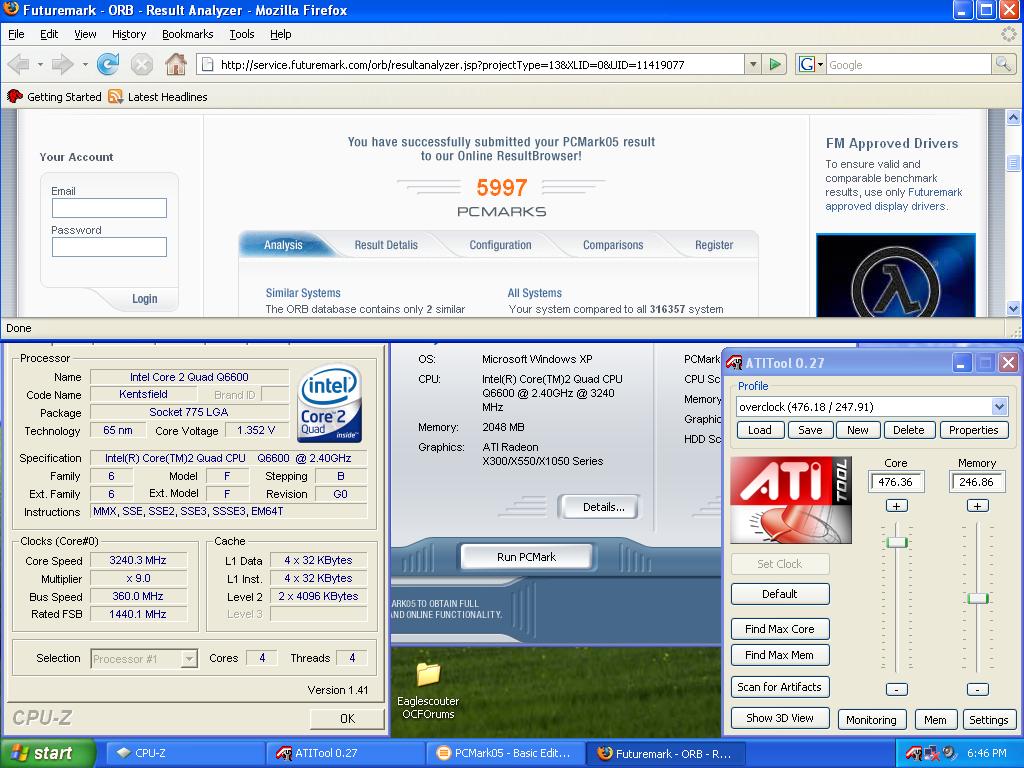The height and width of the screenshot is (768, 1024).
Task: Click the Email input field
Action: (x=109, y=208)
